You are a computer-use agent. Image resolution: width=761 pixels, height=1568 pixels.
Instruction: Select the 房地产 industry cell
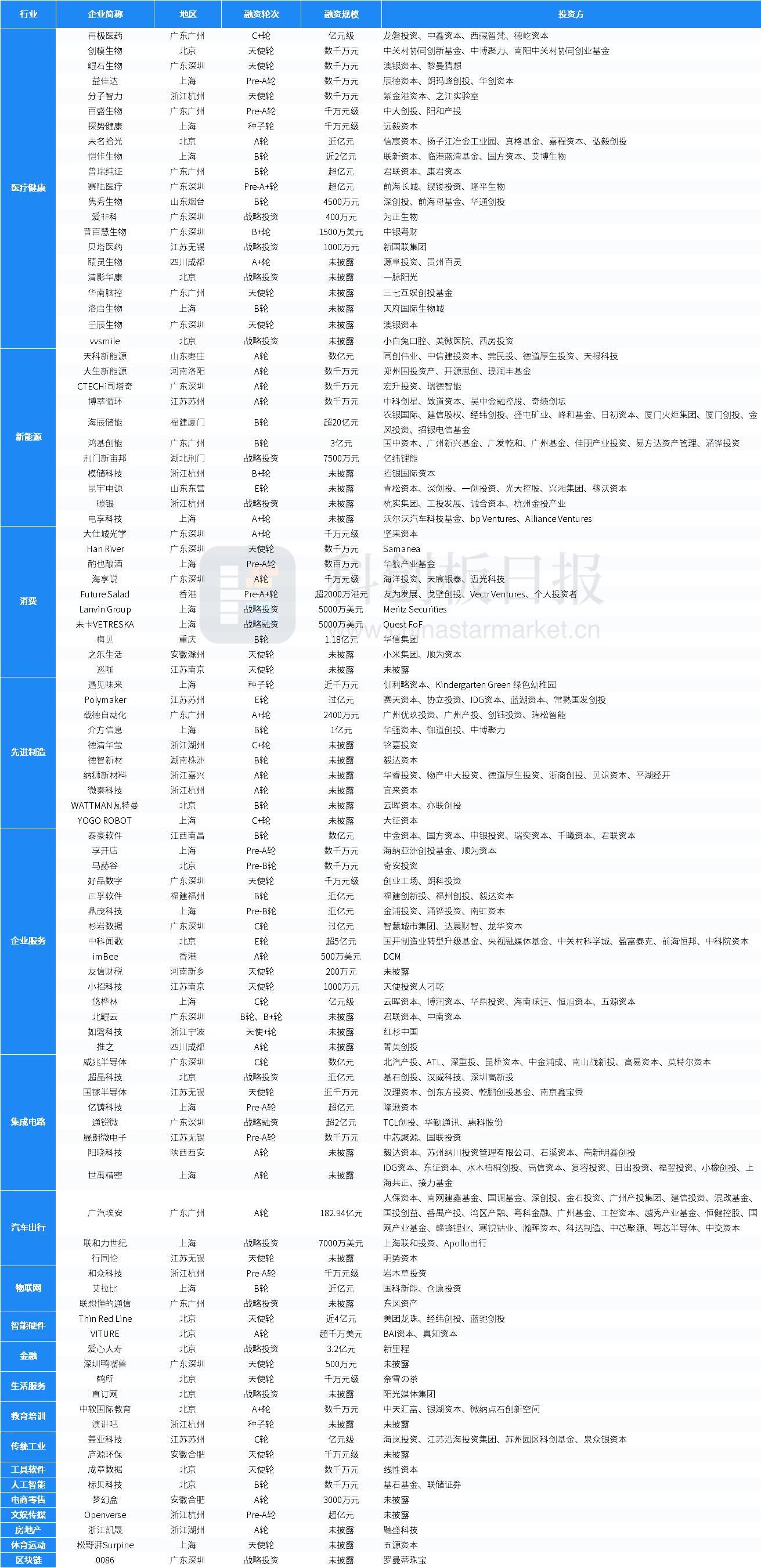pyautogui.click(x=28, y=1530)
